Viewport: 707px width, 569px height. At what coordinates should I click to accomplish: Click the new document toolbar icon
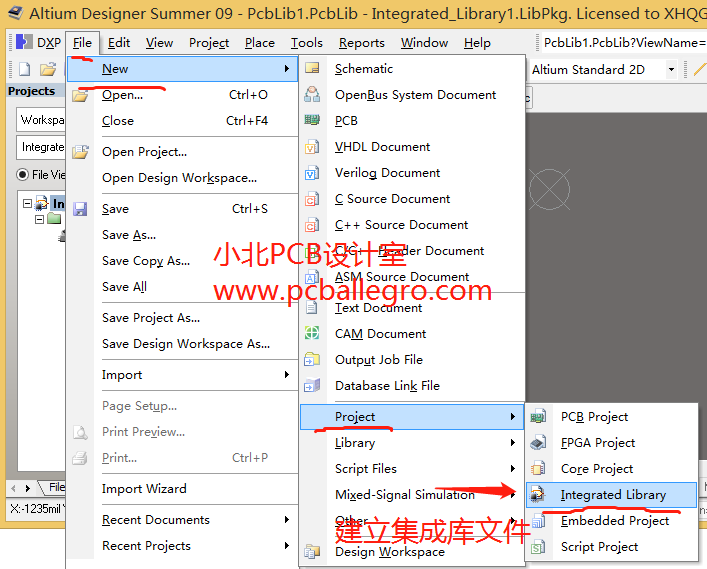(24, 69)
